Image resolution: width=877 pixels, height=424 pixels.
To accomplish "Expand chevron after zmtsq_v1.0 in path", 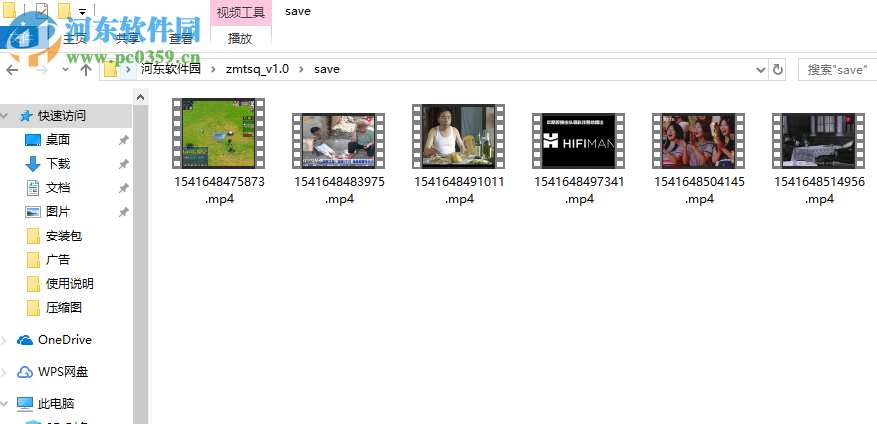I will (x=301, y=69).
